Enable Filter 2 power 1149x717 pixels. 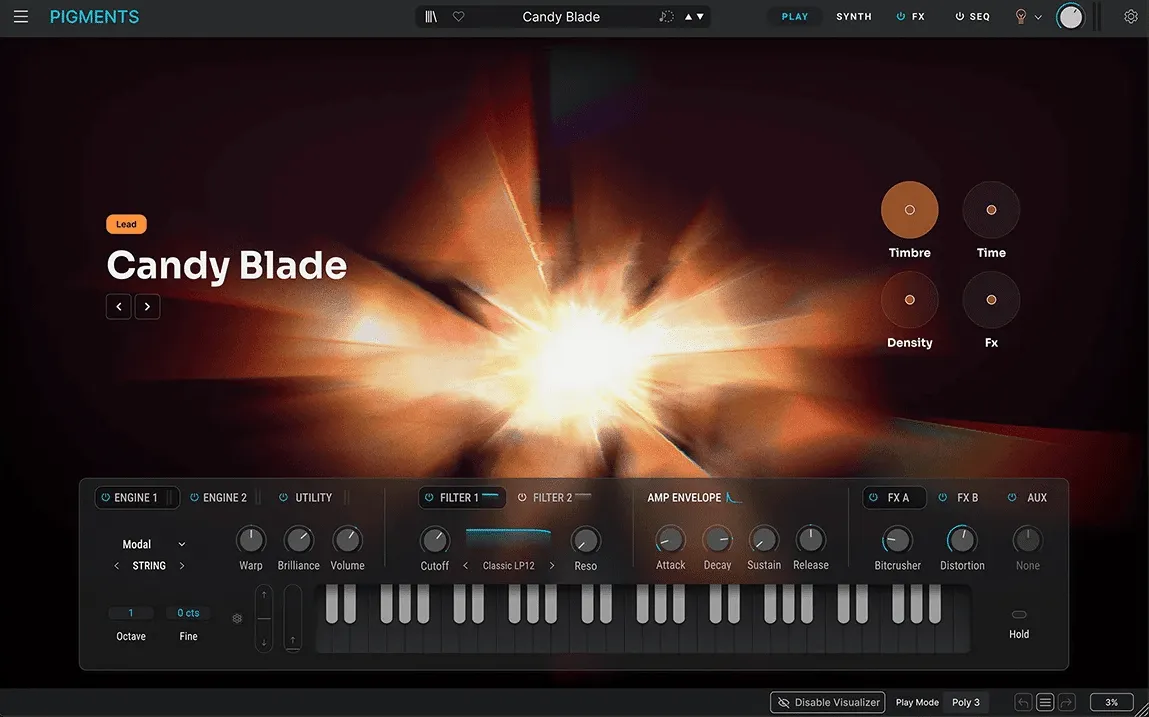[522, 498]
